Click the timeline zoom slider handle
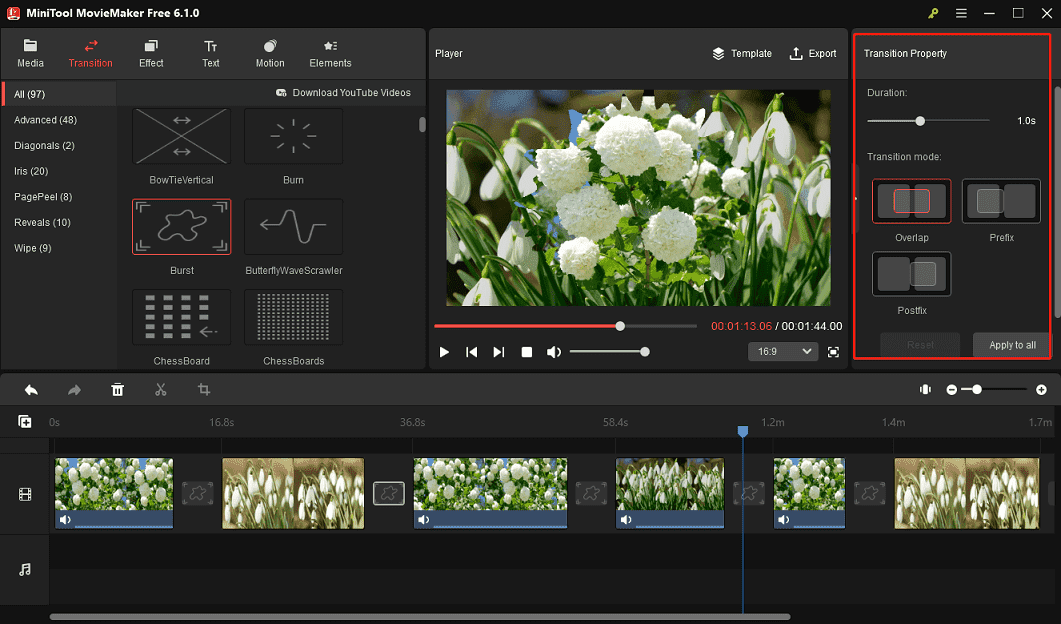 pyautogui.click(x=976, y=390)
